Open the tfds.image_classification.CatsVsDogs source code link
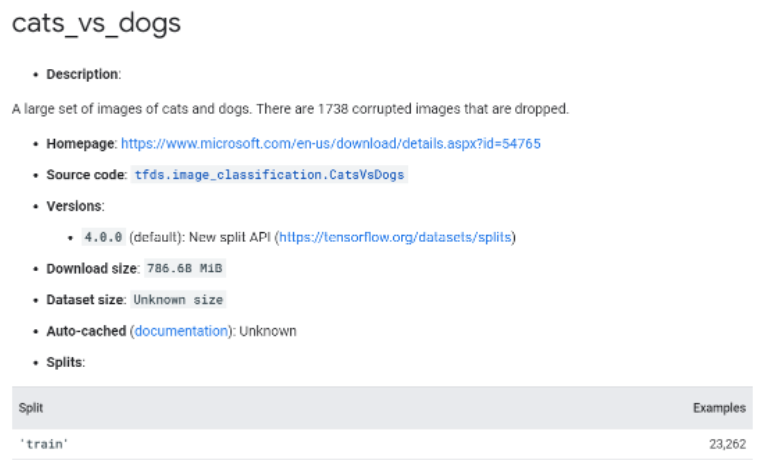 [x=269, y=175]
